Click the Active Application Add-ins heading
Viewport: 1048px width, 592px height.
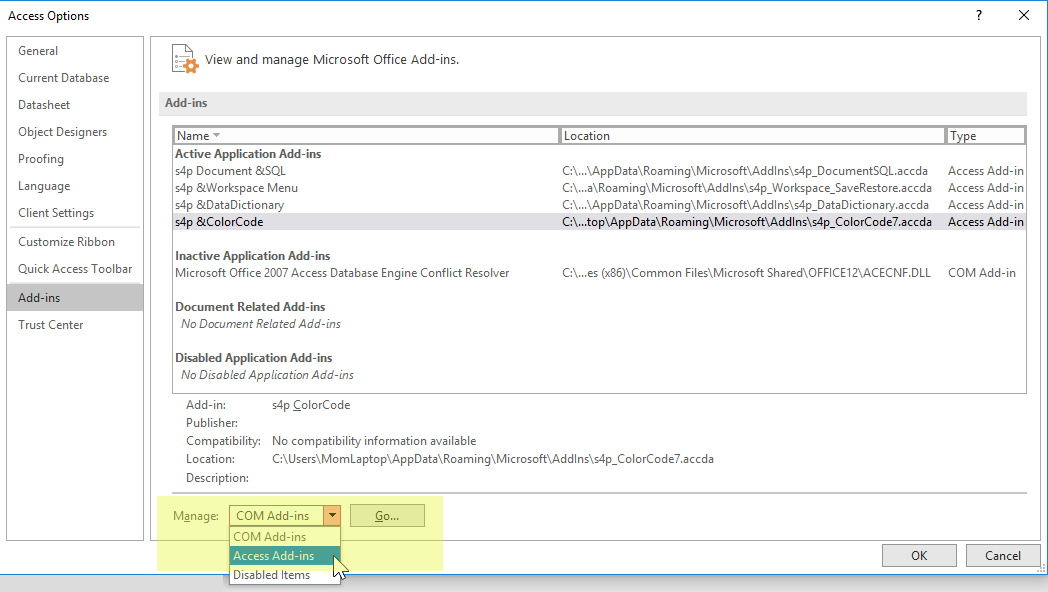pos(248,154)
